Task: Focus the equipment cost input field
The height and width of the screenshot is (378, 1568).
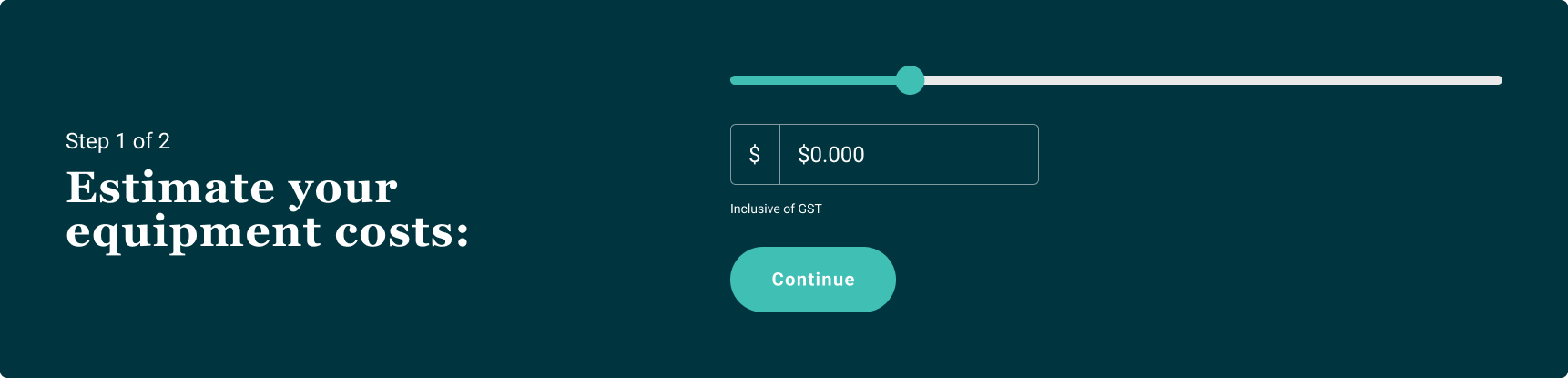Action: (908, 155)
